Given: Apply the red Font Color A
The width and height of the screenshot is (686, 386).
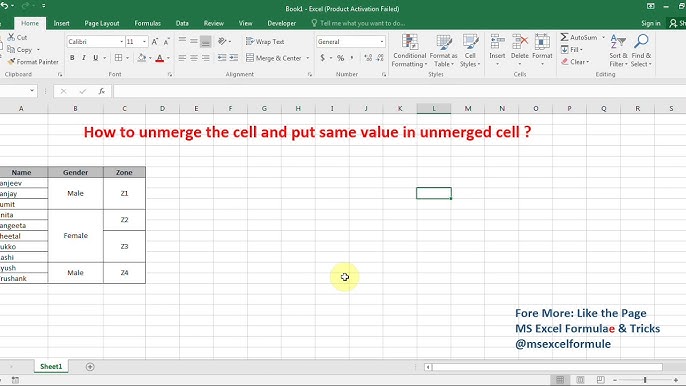Looking at the screenshot, I should coord(160,58).
